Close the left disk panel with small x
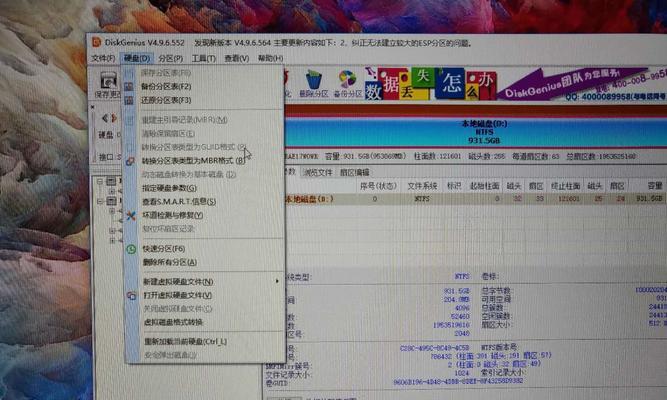 pos(92,107)
